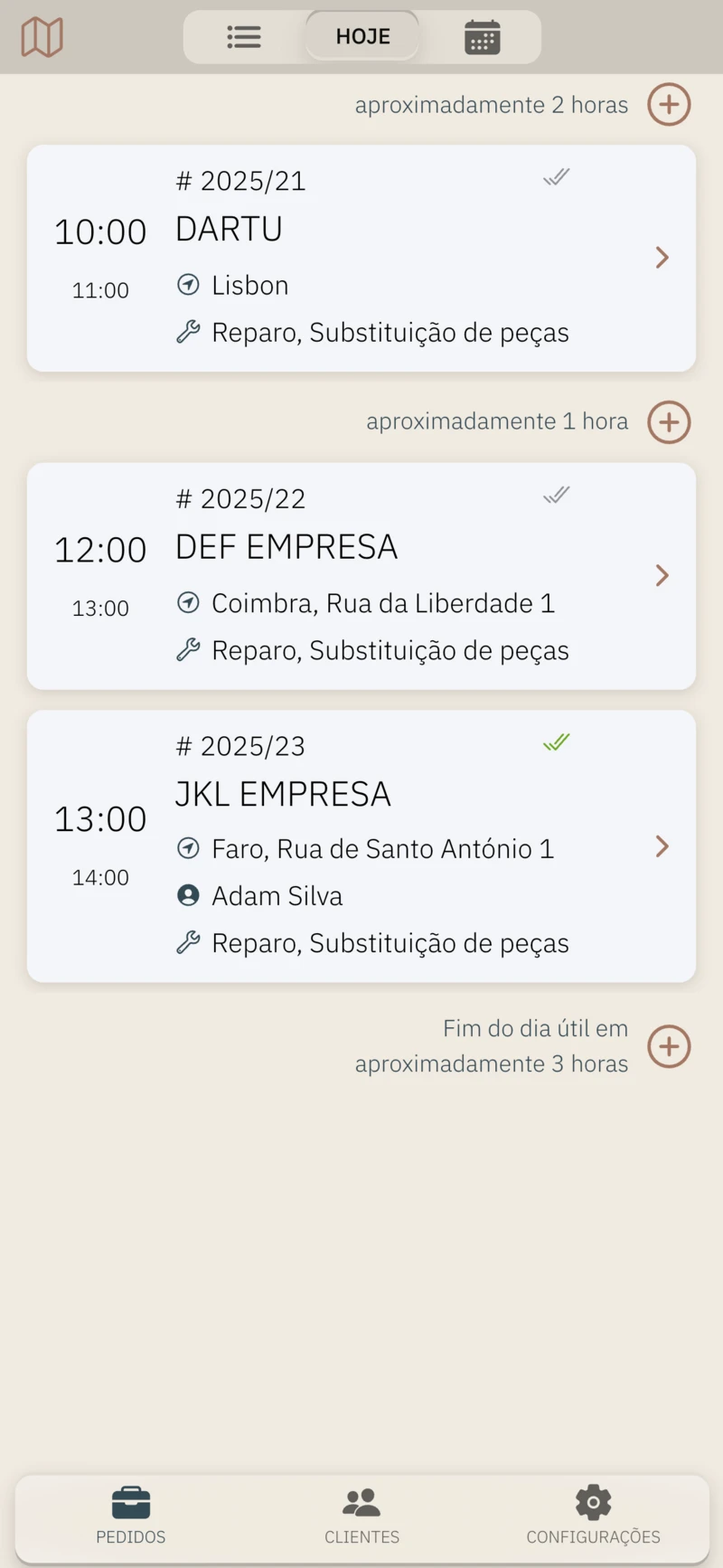The height and width of the screenshot is (1568, 723).
Task: Add order before end of workday
Action: tap(669, 1046)
